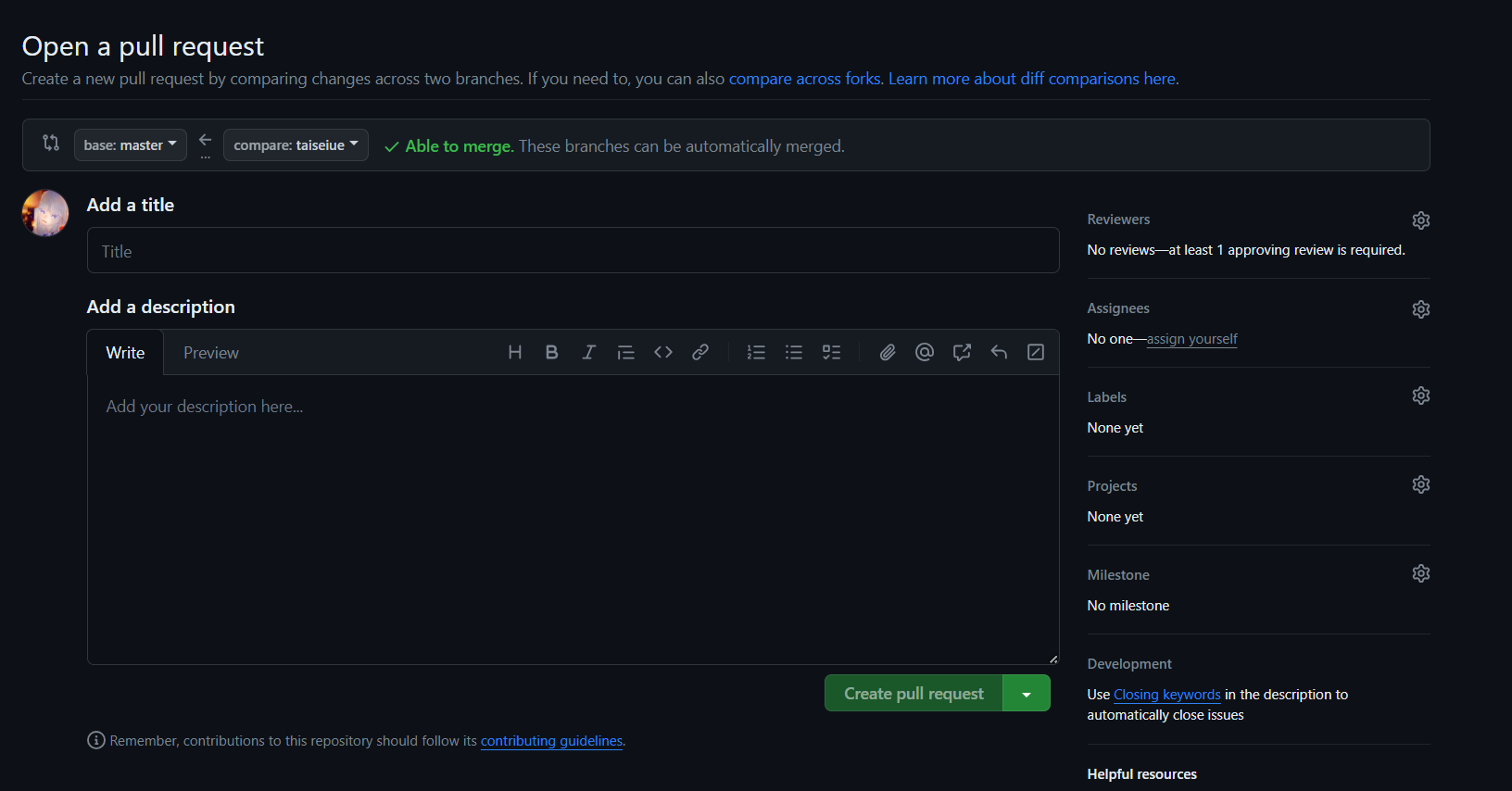Add a task list with checkboxes
The image size is (1512, 791).
tap(832, 352)
